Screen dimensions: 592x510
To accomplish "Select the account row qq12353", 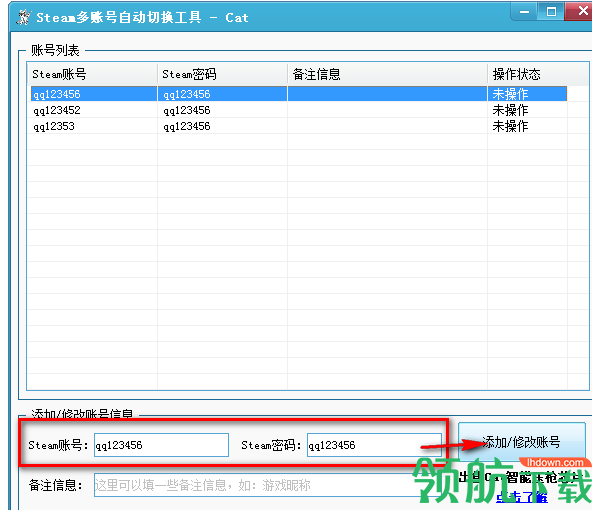I will coord(299,126).
